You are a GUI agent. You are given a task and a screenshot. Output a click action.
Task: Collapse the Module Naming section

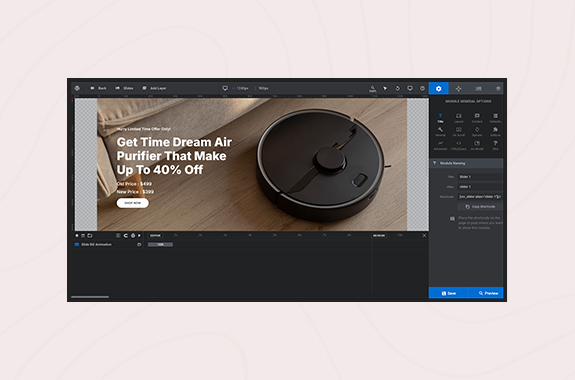coord(466,163)
